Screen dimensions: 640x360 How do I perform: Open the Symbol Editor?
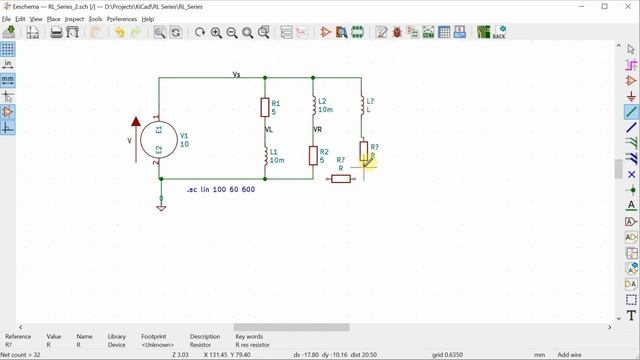325,32
